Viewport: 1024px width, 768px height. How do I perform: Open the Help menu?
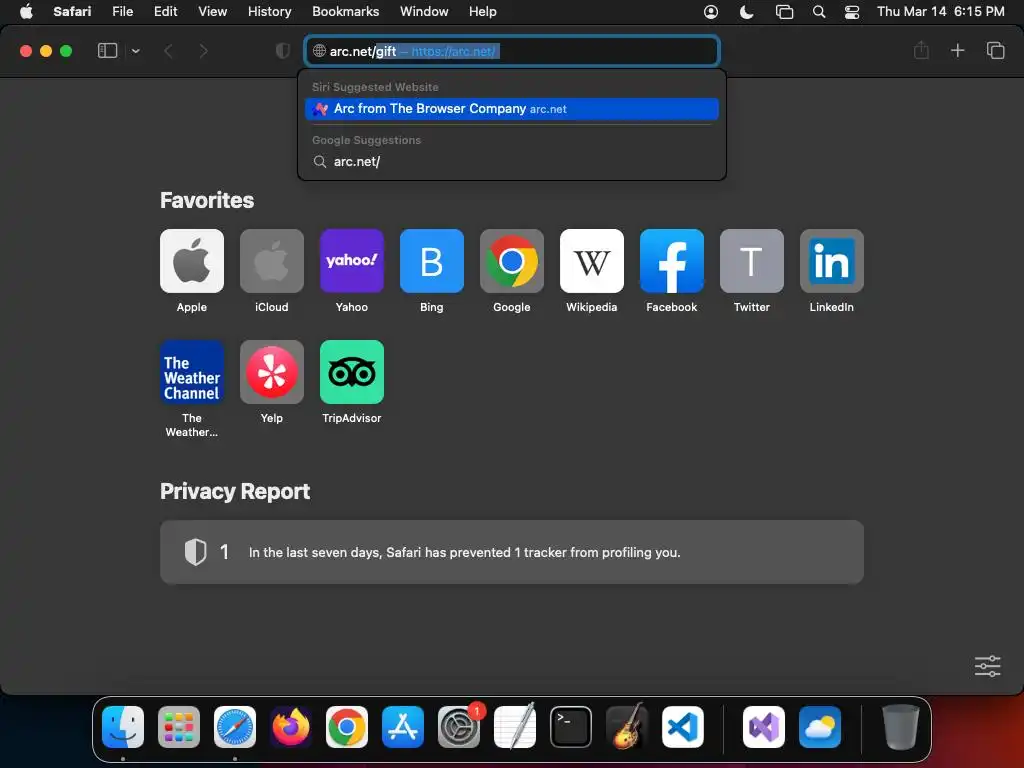(483, 12)
